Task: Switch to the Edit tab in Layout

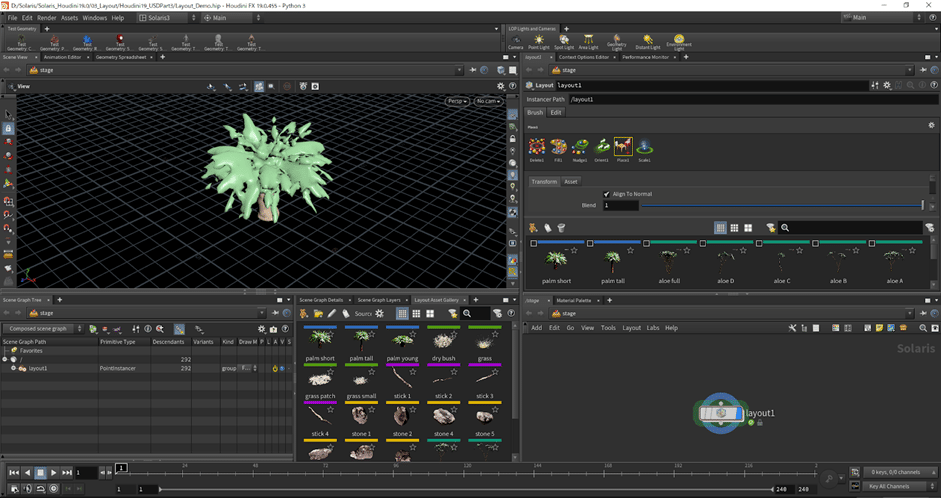Action: (556, 113)
